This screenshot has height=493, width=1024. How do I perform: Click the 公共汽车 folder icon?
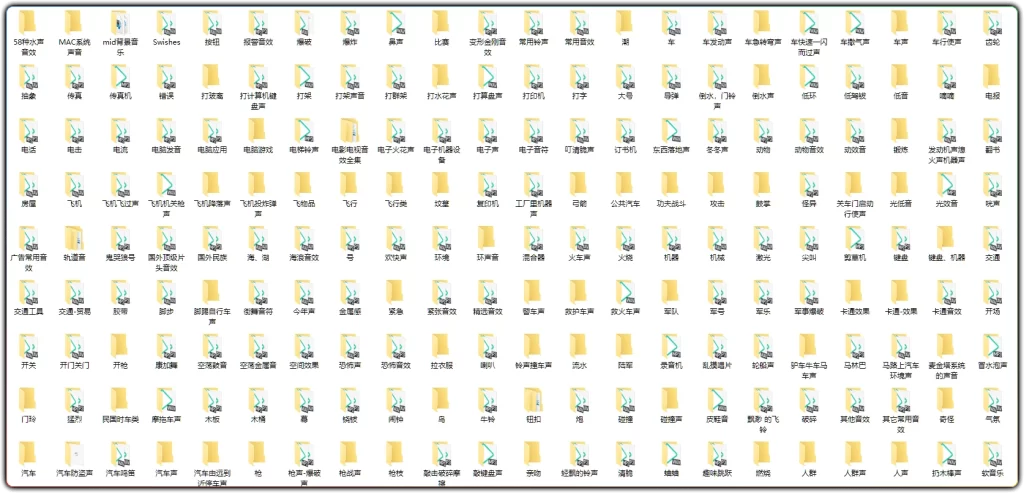[625, 185]
